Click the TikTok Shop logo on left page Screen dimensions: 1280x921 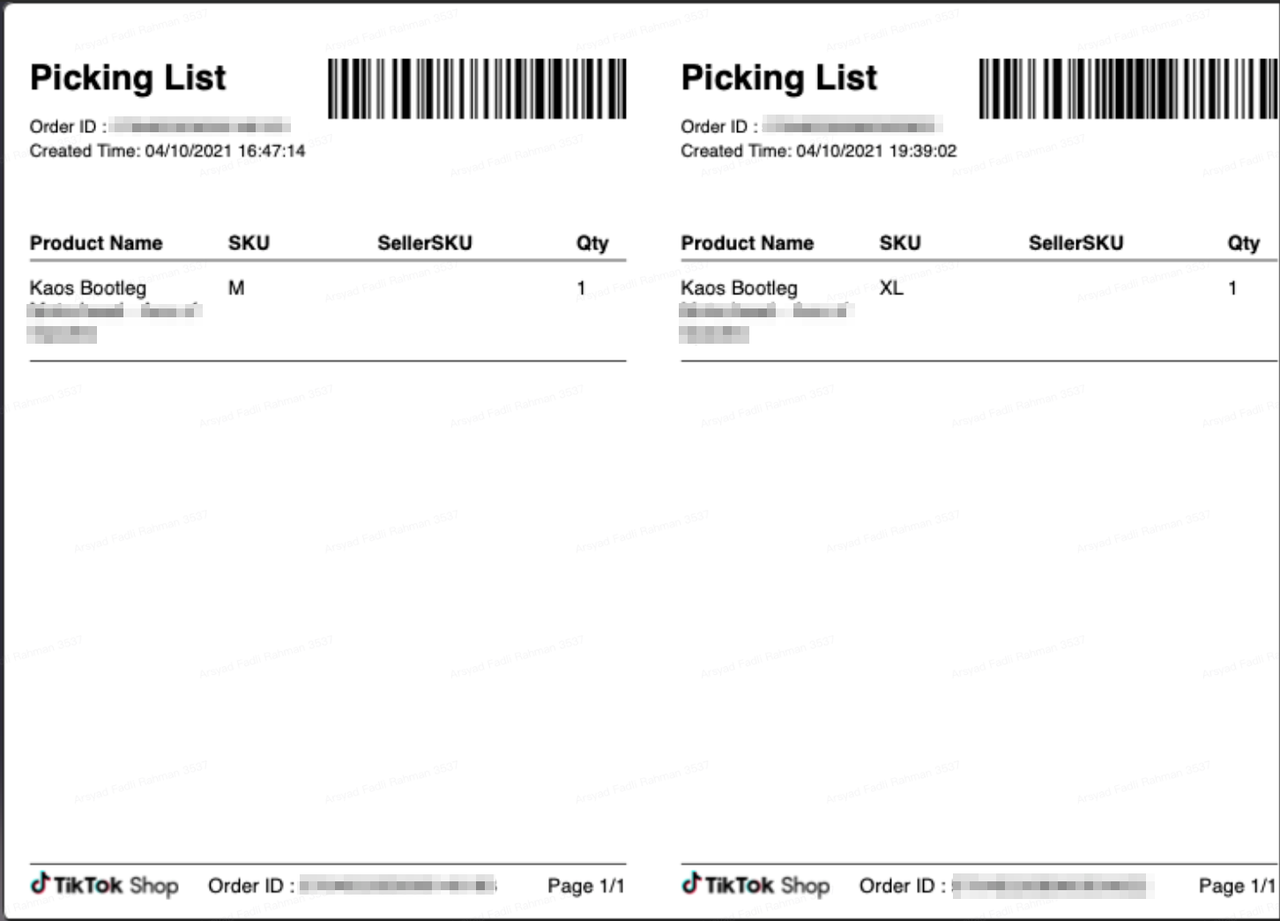click(x=104, y=885)
